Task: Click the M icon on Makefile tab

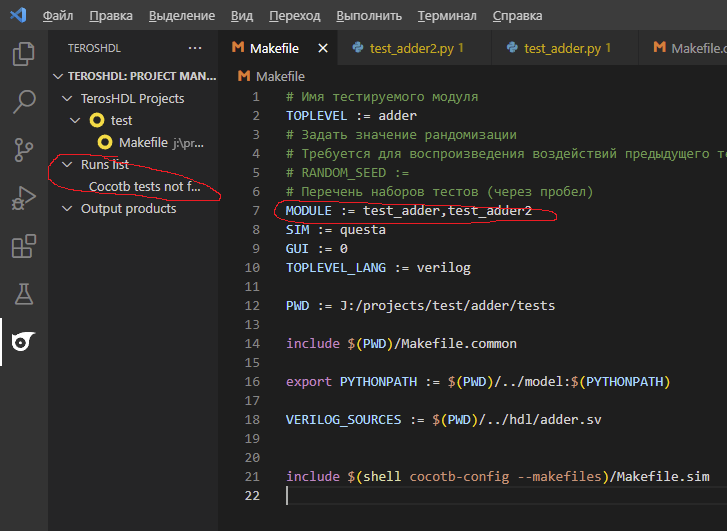Action: 238,47
